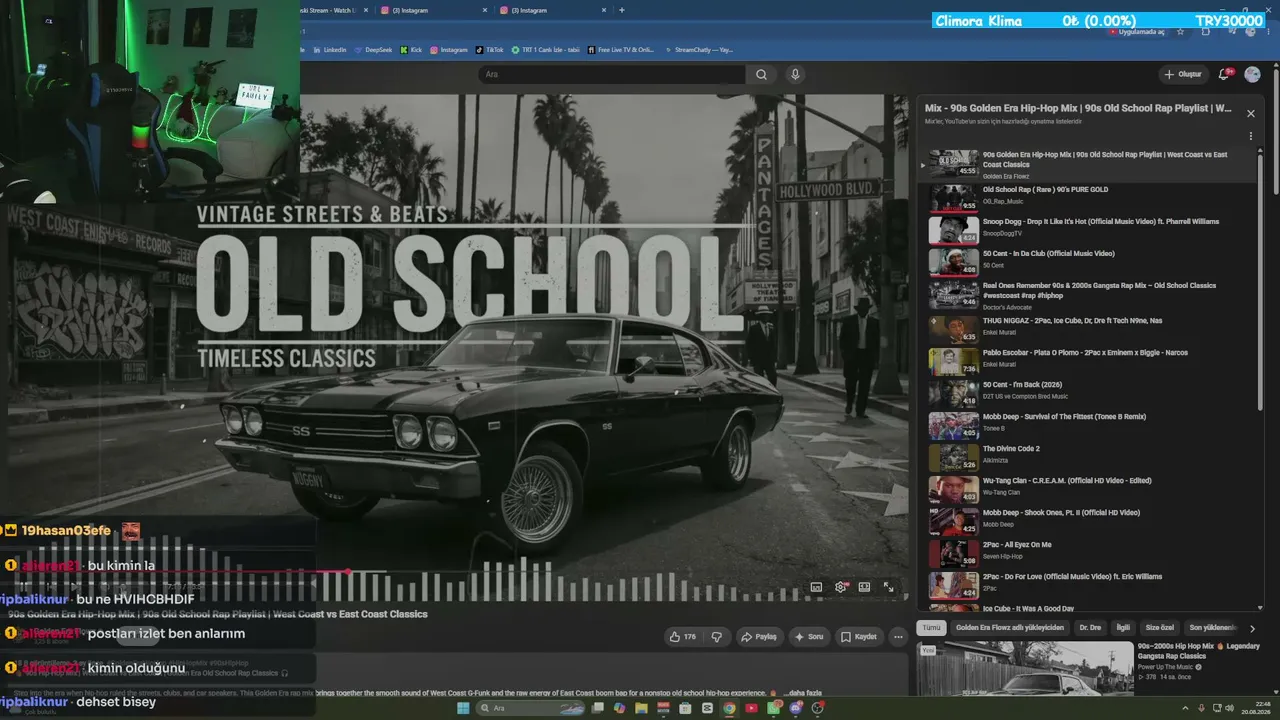This screenshot has width=1280, height=720.
Task: Play Wu-Tang Clan - C.R.E.A.M. from playlist
Action: (x=1089, y=489)
